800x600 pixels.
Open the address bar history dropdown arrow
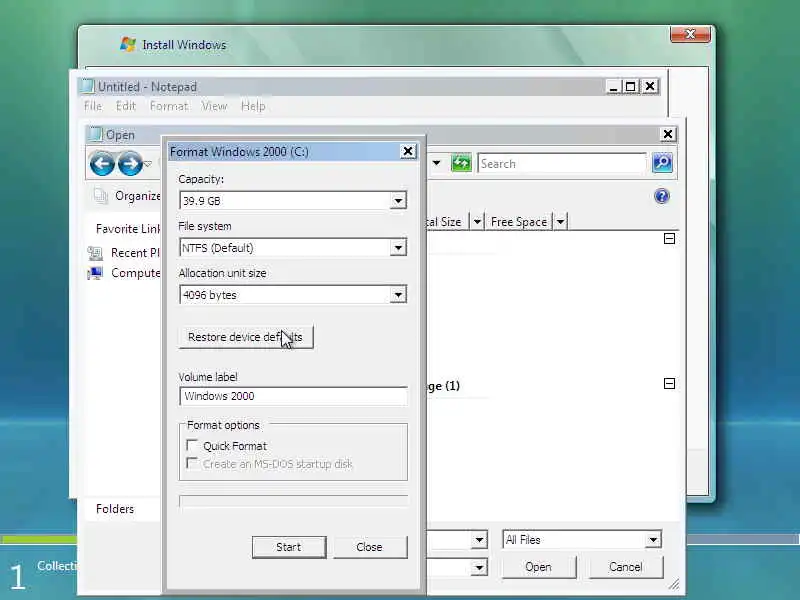click(437, 163)
